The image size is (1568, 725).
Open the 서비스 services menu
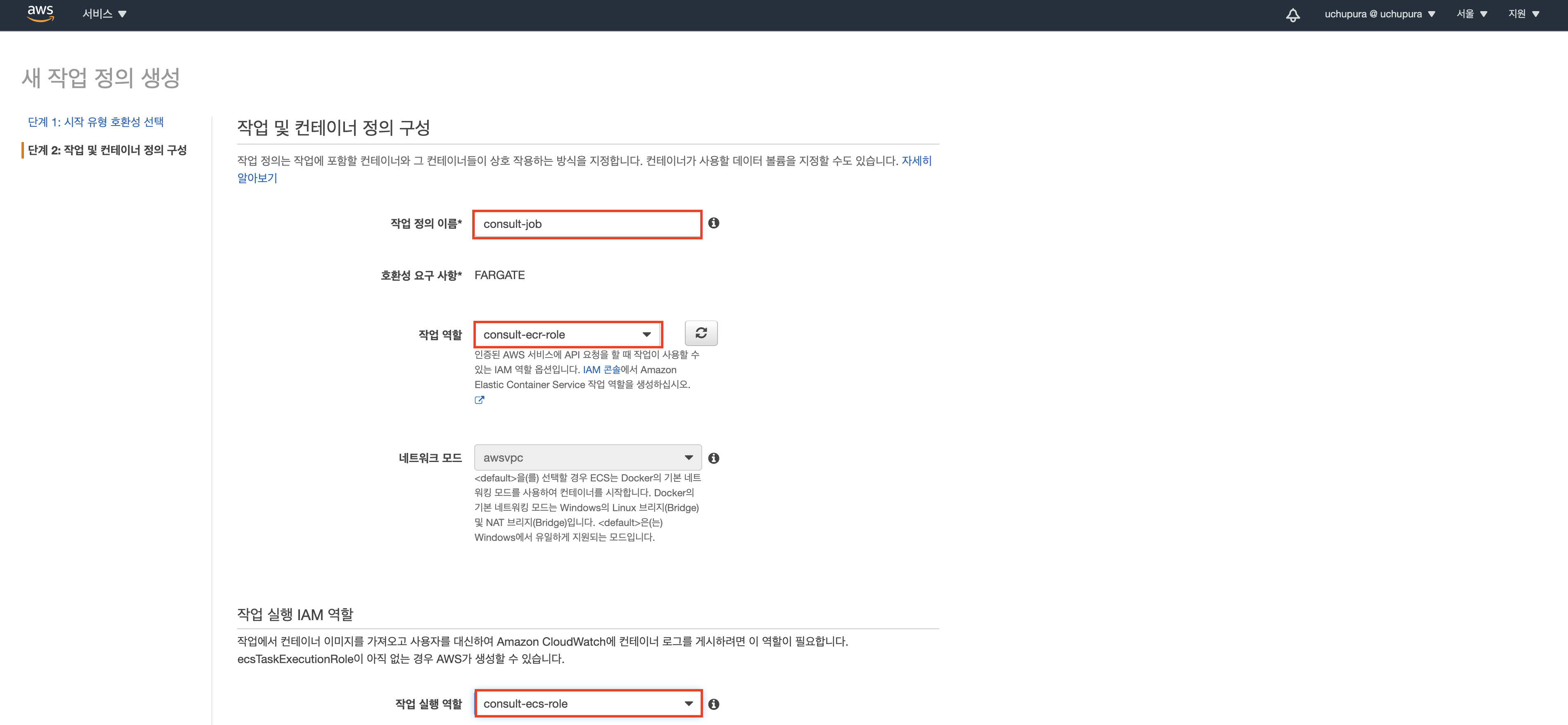tap(104, 14)
